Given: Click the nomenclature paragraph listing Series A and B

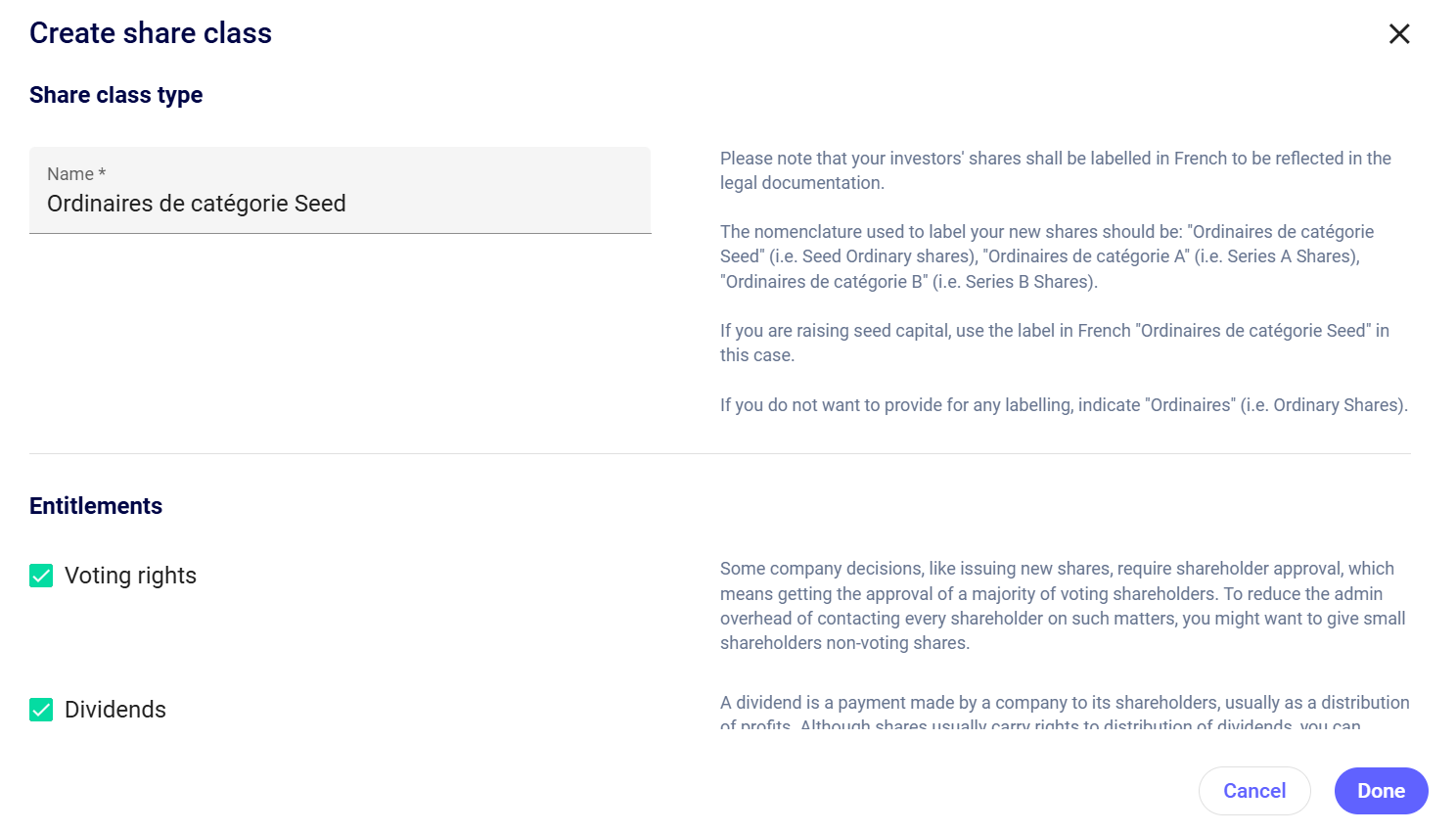Looking at the screenshot, I should point(1047,256).
